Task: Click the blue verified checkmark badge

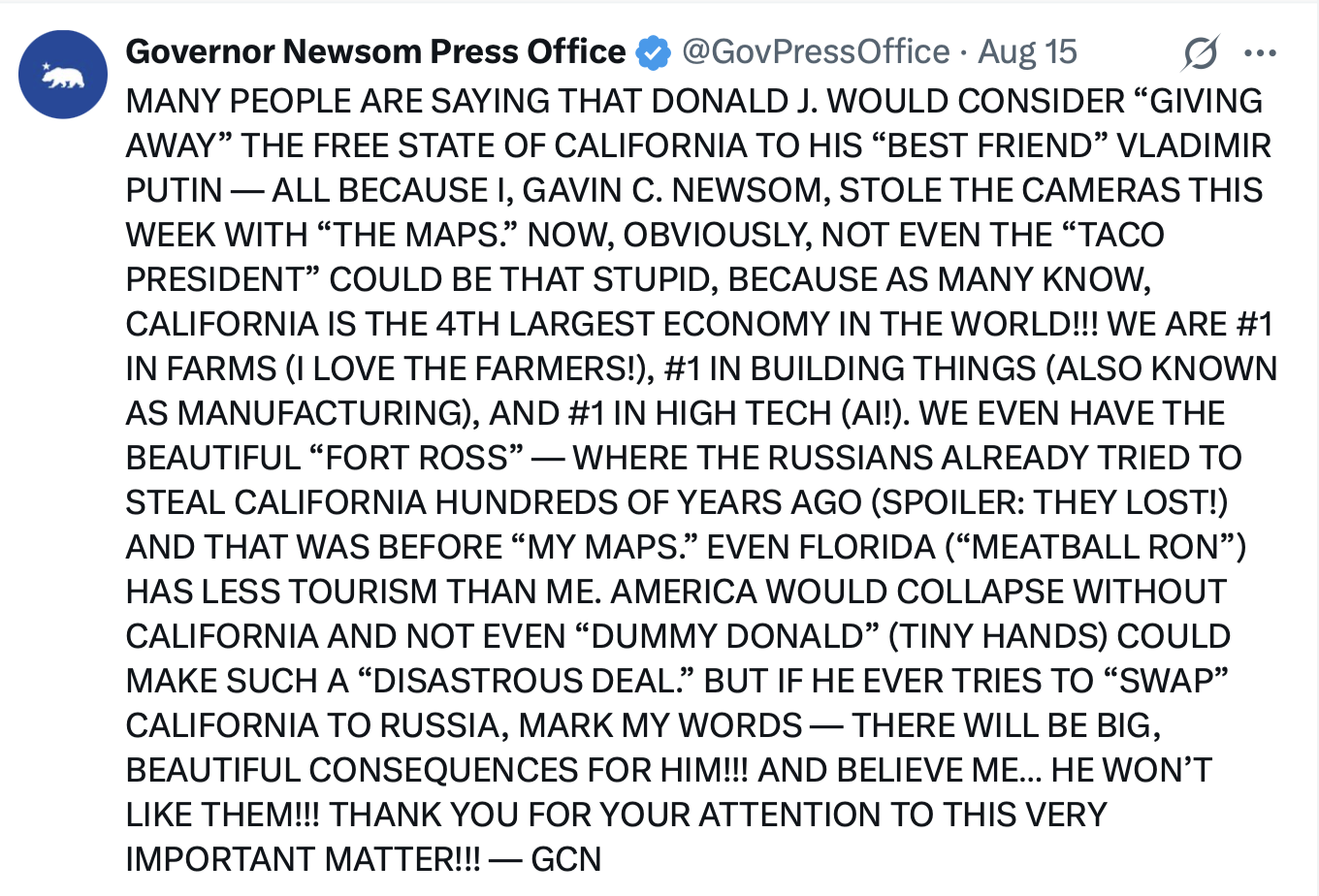Action: coord(653,52)
